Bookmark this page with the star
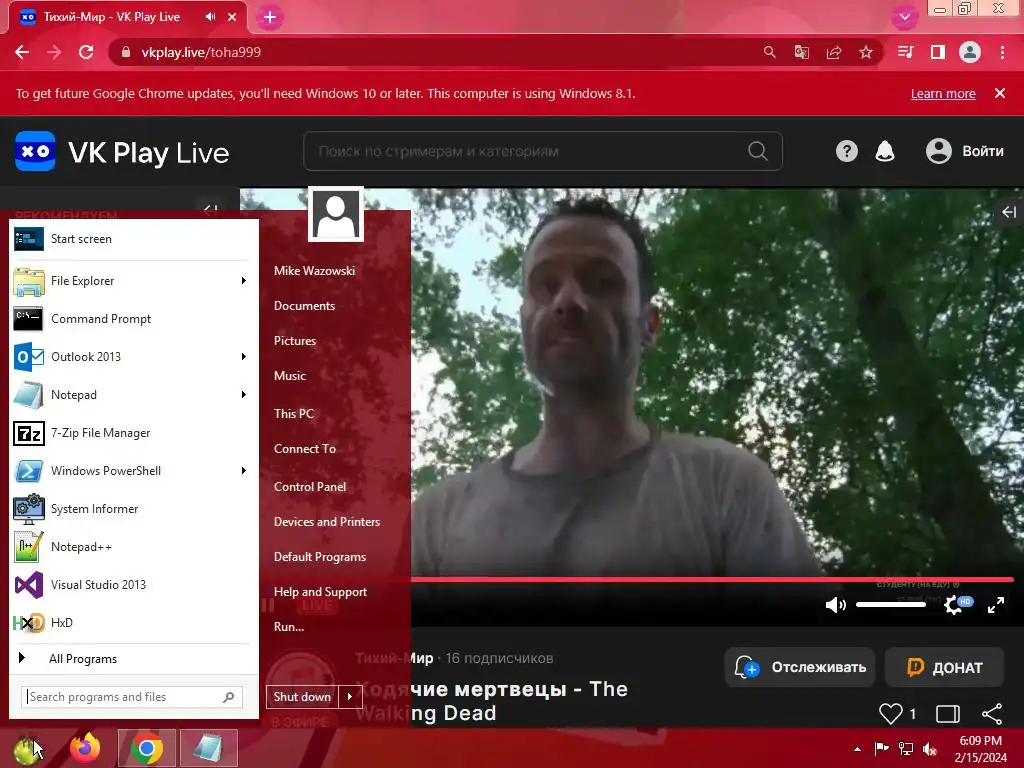Image resolution: width=1024 pixels, height=768 pixels. (x=866, y=52)
